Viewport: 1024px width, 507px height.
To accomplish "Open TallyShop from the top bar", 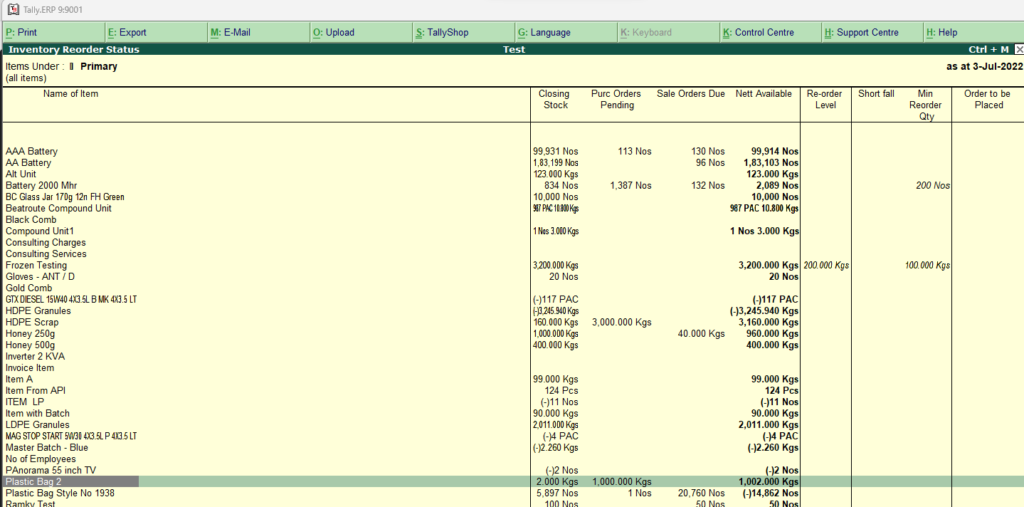I will pos(464,32).
